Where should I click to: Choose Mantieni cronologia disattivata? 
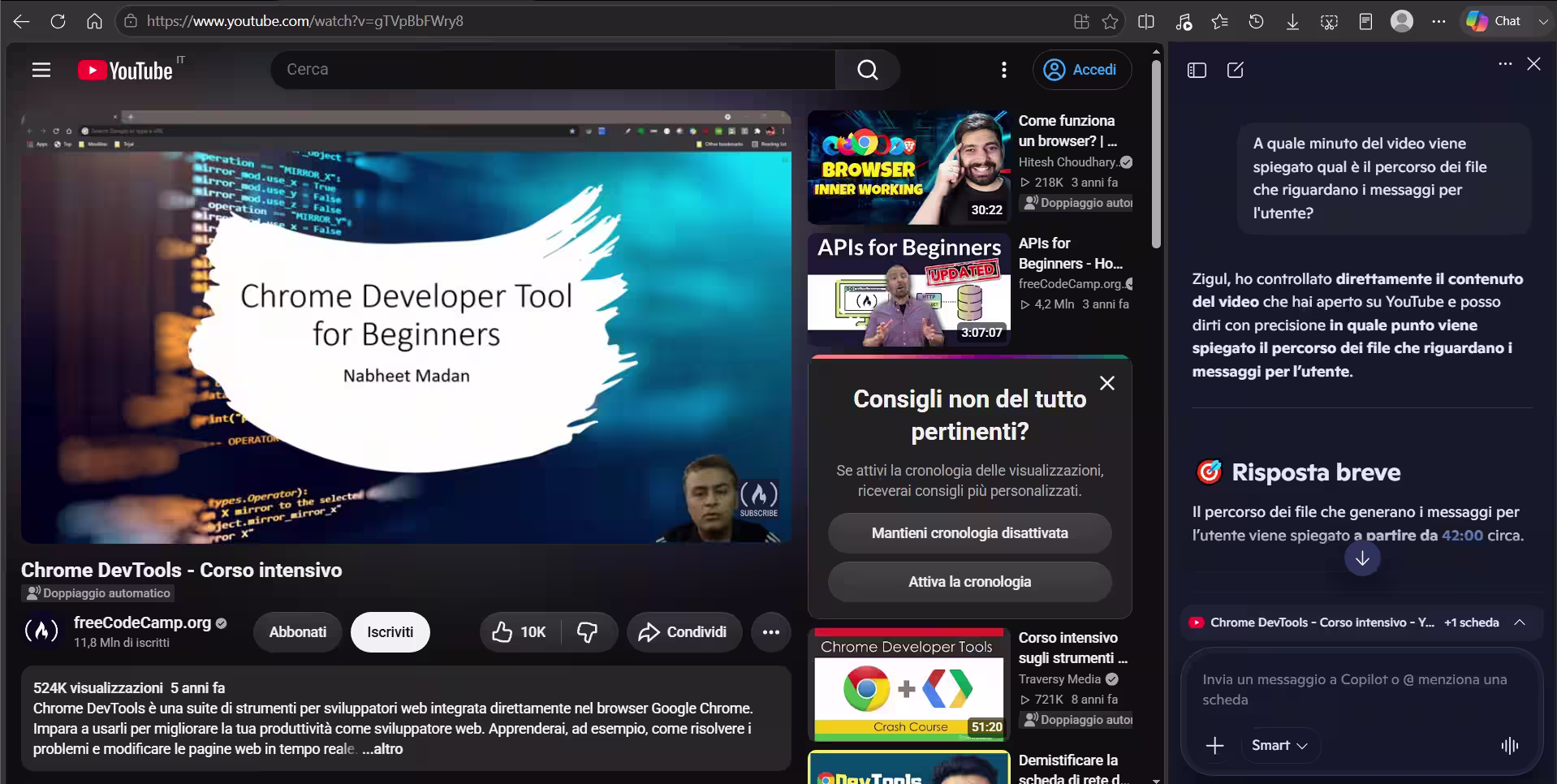[x=970, y=533]
